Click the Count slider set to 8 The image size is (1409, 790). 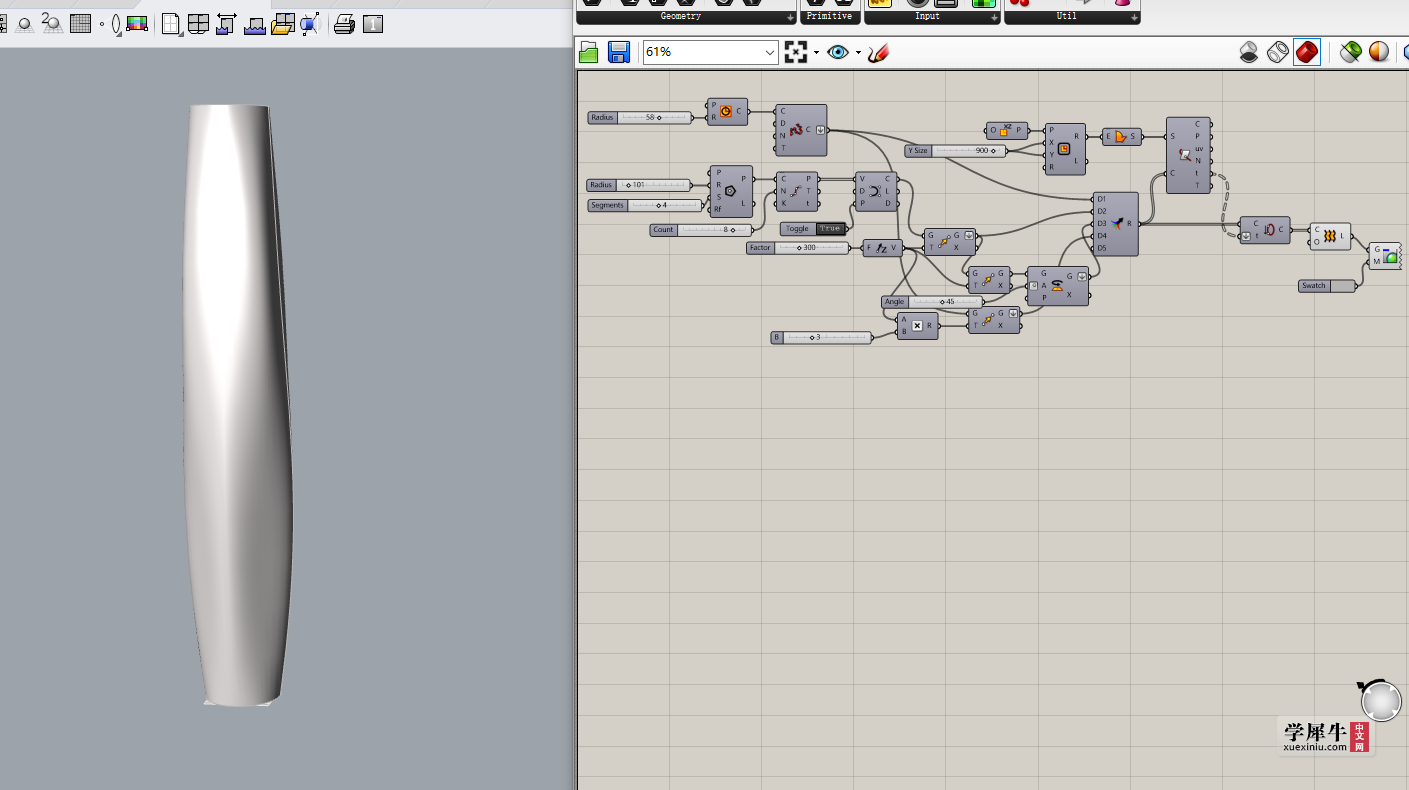700,230
